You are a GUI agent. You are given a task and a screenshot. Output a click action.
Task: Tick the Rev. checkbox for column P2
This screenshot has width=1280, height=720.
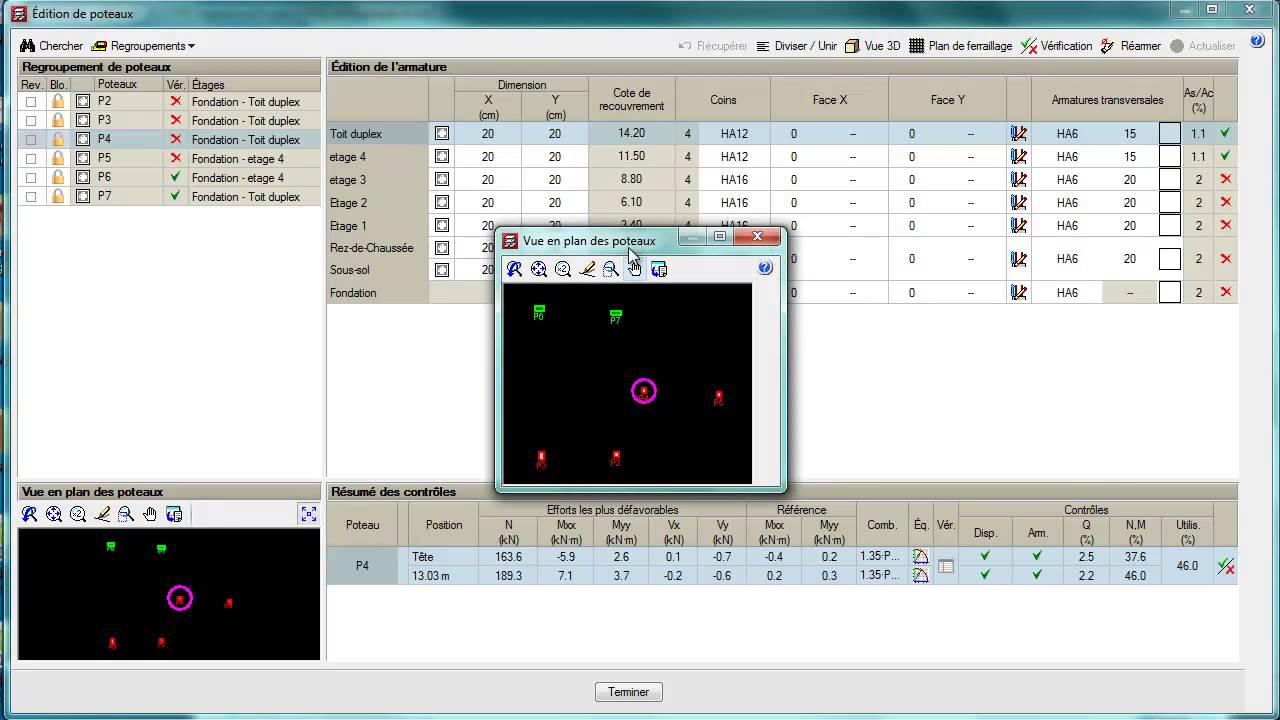click(31, 102)
